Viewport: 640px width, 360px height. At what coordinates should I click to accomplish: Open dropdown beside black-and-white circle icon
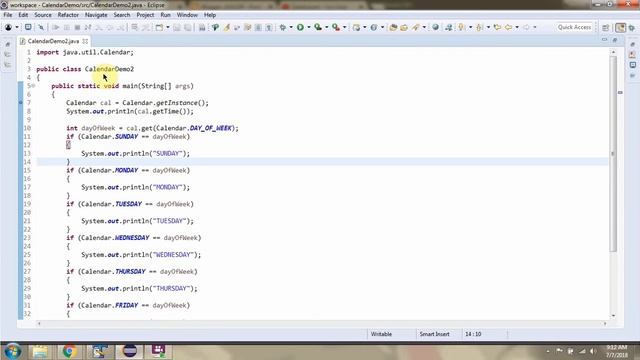click(x=17, y=27)
